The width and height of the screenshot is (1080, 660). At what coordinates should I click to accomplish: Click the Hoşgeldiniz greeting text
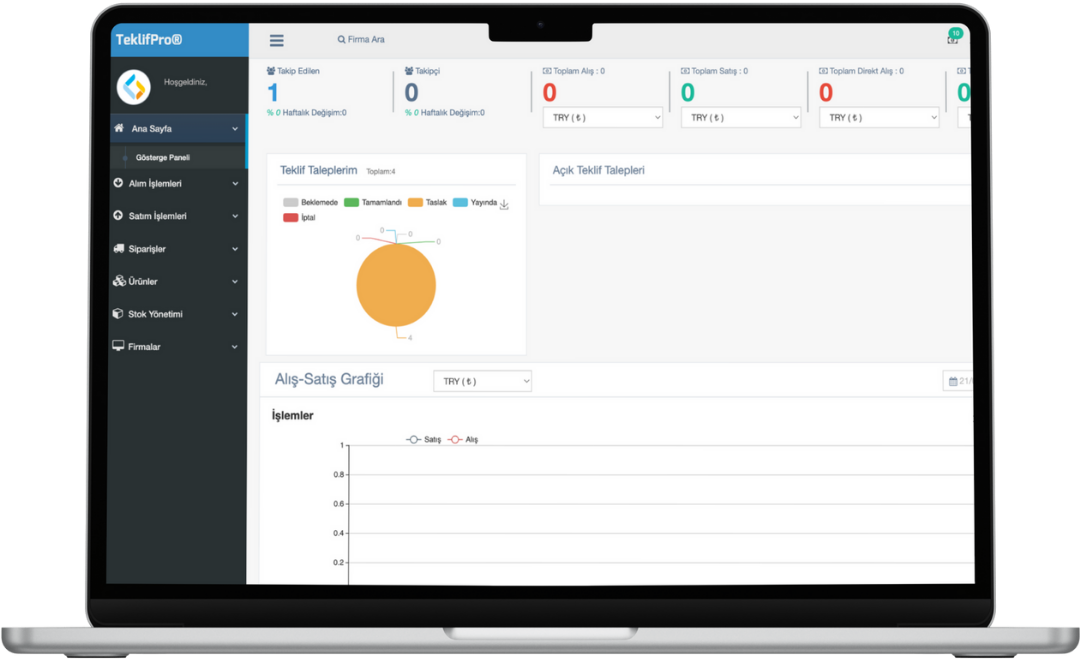[185, 82]
